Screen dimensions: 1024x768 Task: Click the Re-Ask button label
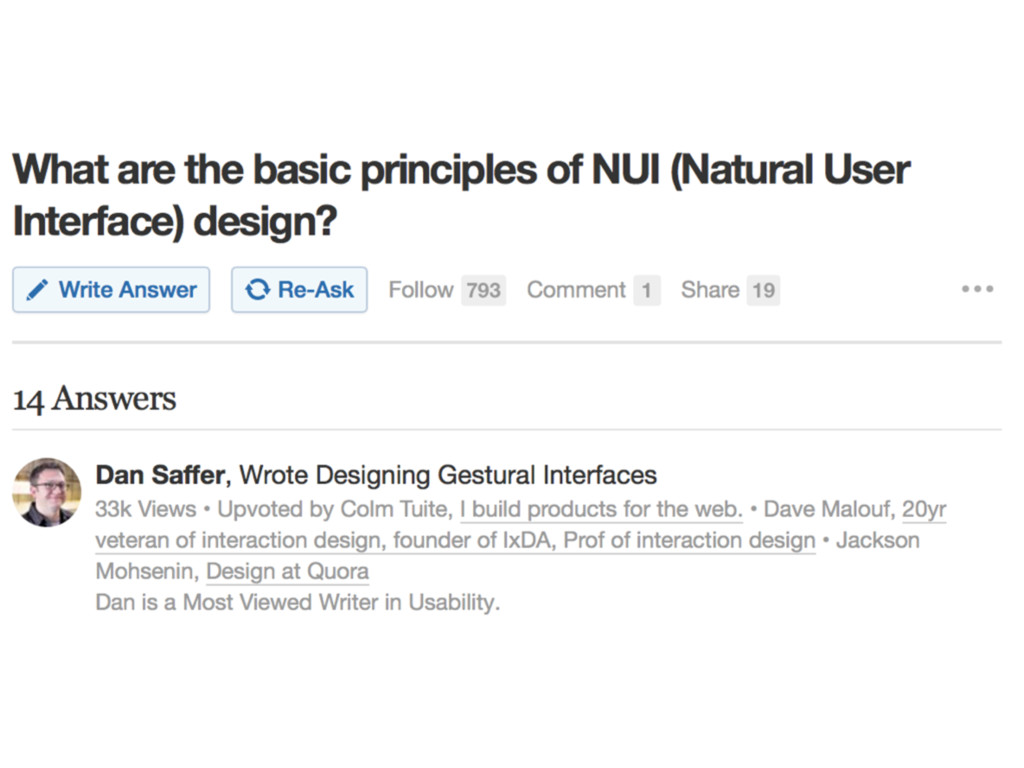[315, 289]
